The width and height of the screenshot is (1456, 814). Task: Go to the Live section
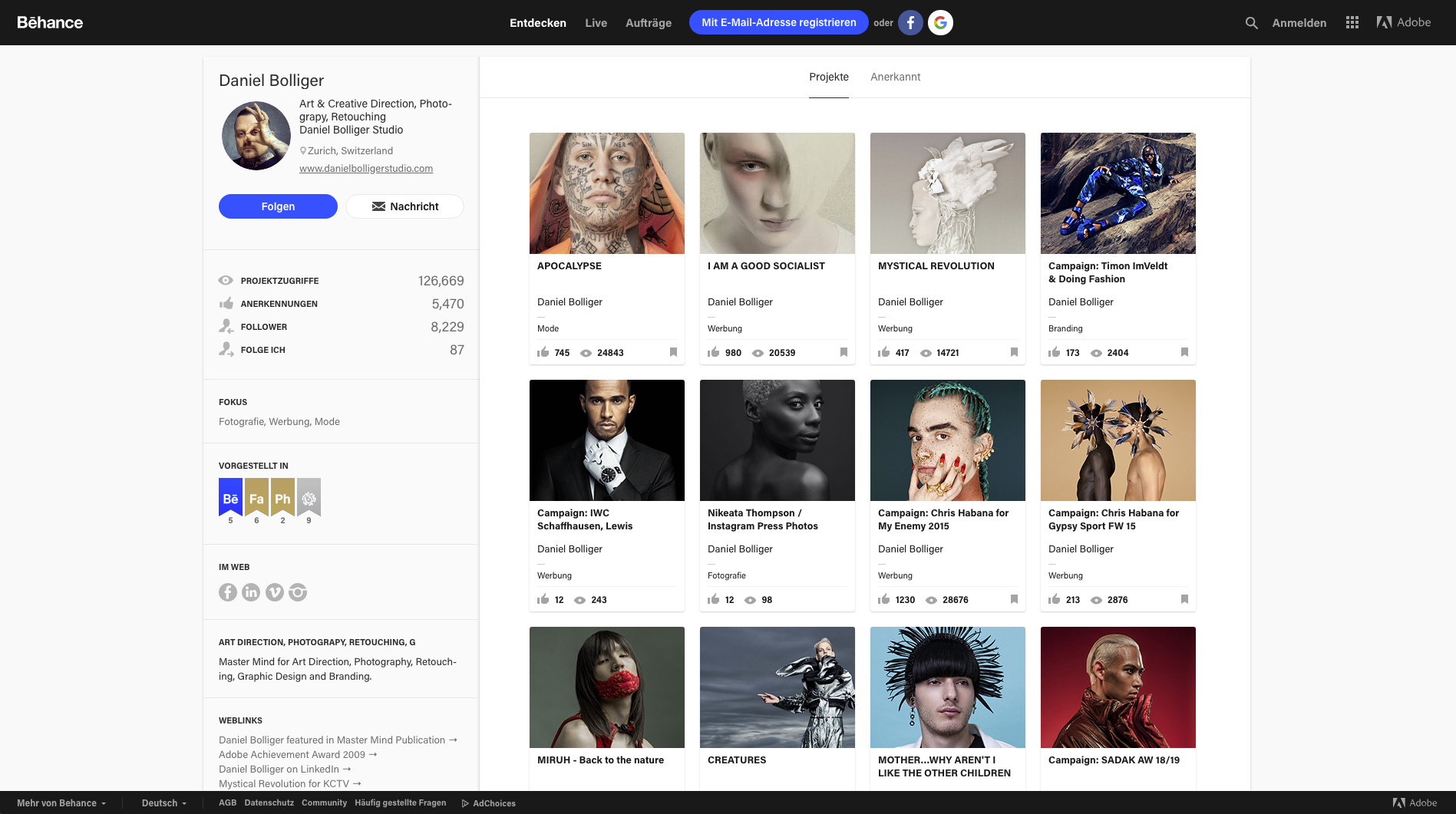(x=596, y=23)
